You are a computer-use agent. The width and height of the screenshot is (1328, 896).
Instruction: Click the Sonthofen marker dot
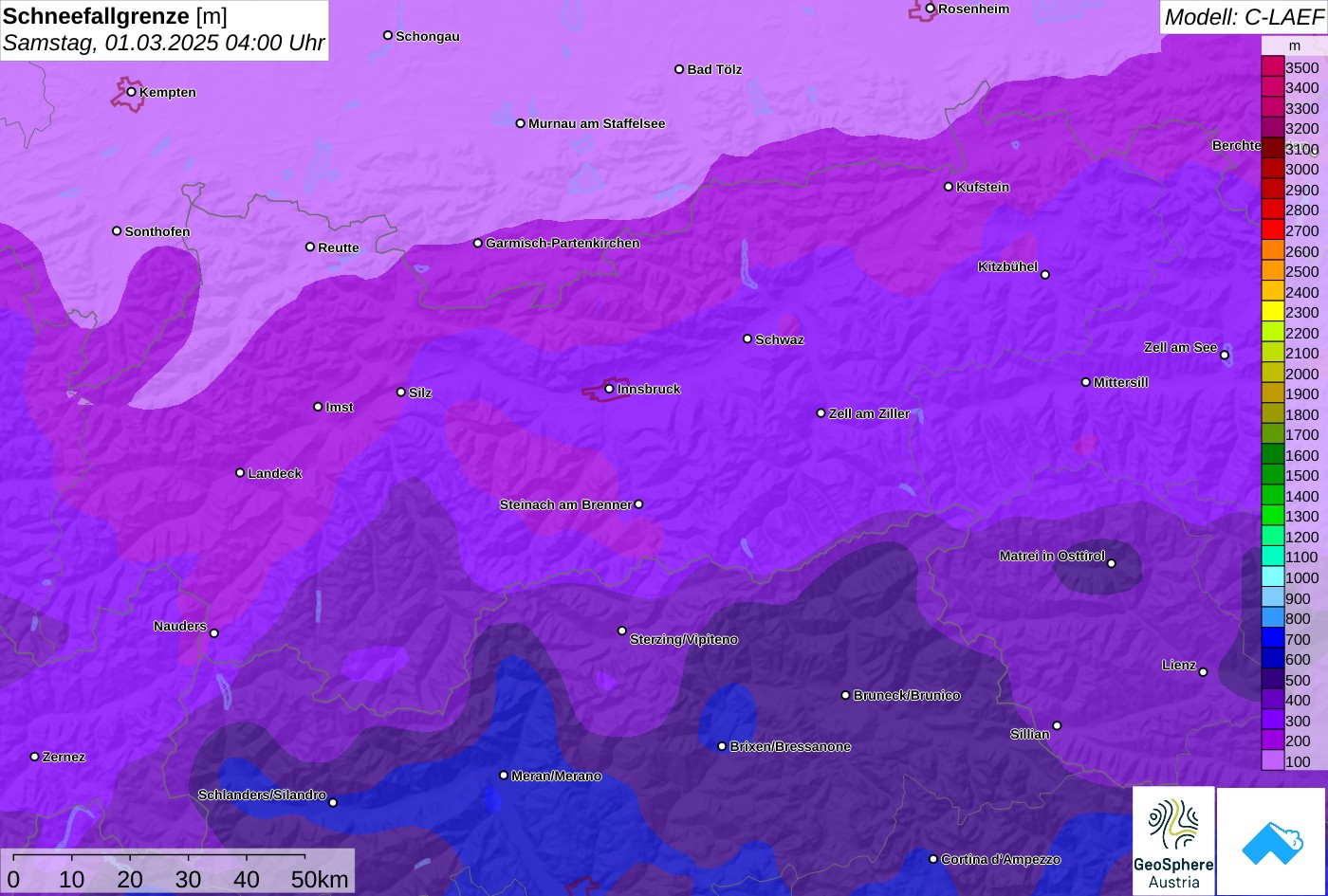pyautogui.click(x=117, y=231)
